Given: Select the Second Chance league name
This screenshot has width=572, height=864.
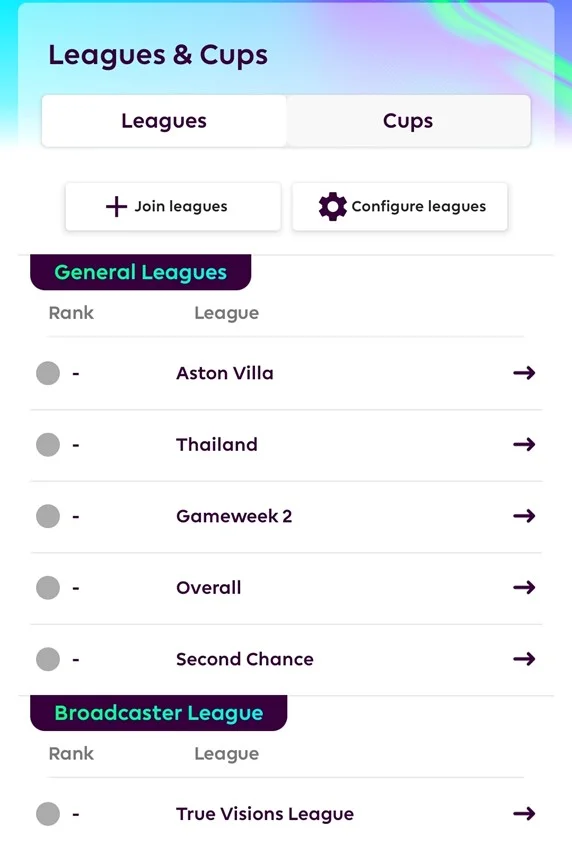Looking at the screenshot, I should [x=245, y=659].
